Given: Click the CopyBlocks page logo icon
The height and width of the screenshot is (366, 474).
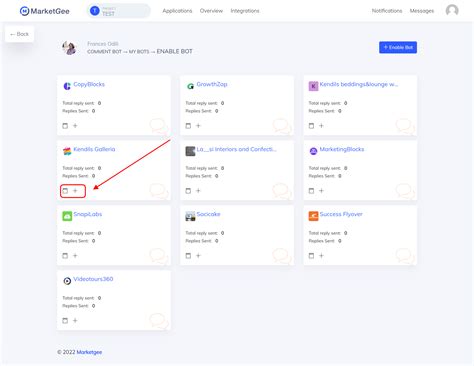Looking at the screenshot, I should 67,86.
